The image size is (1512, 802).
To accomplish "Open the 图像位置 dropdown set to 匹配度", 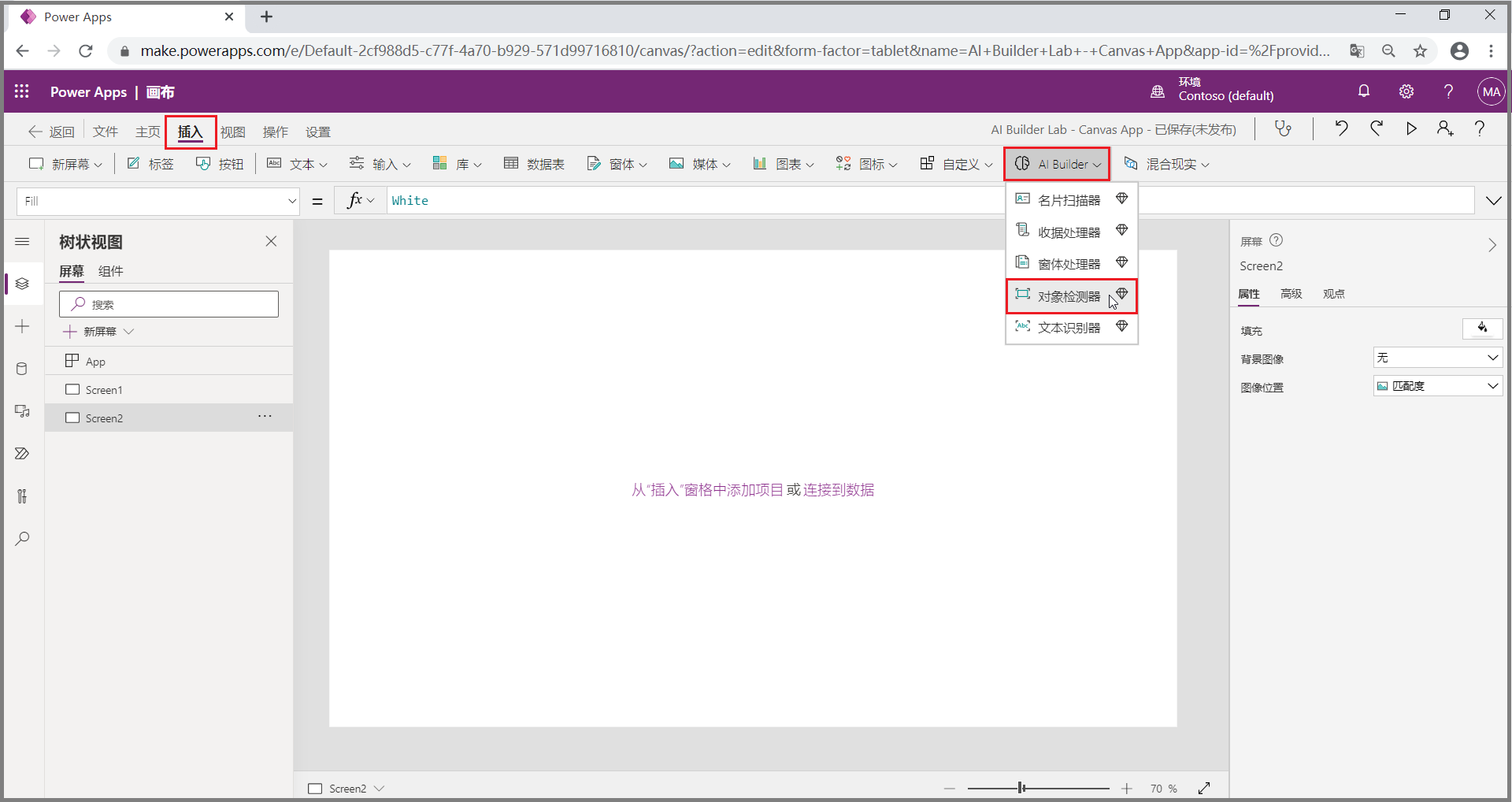I will click(x=1438, y=386).
